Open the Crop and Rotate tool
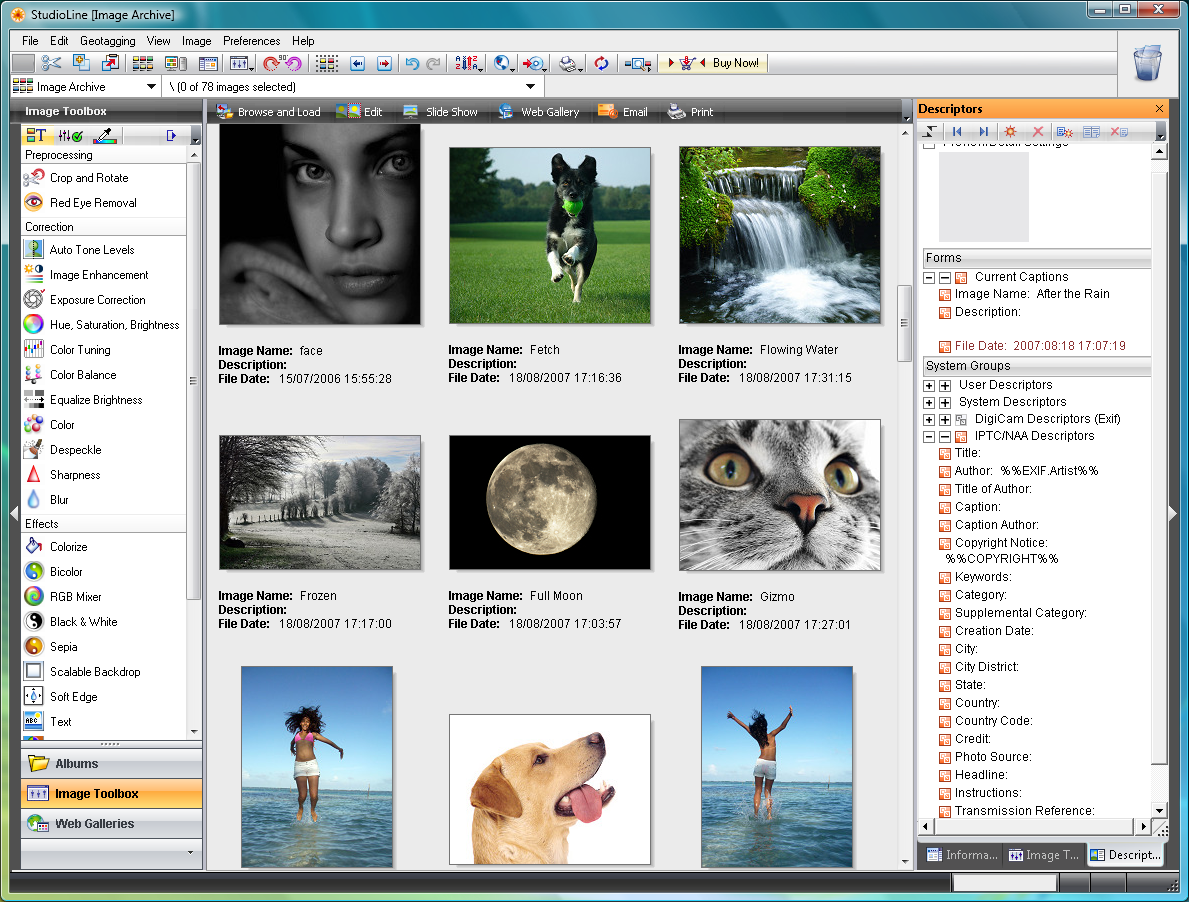The height and width of the screenshot is (902, 1189). (x=88, y=178)
